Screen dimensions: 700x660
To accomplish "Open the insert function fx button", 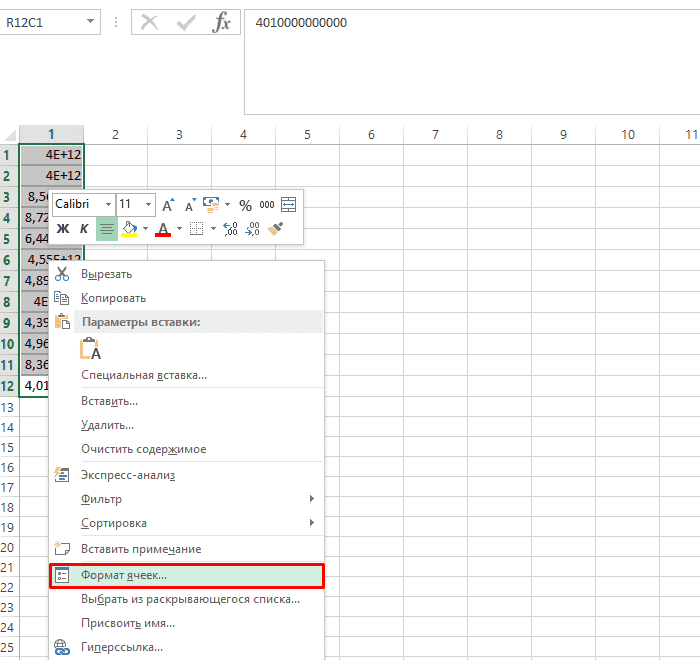I will click(222, 22).
